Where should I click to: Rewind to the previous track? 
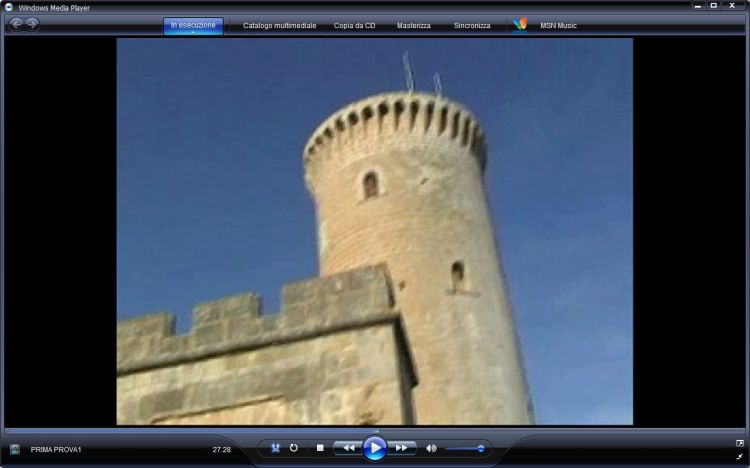click(x=349, y=448)
